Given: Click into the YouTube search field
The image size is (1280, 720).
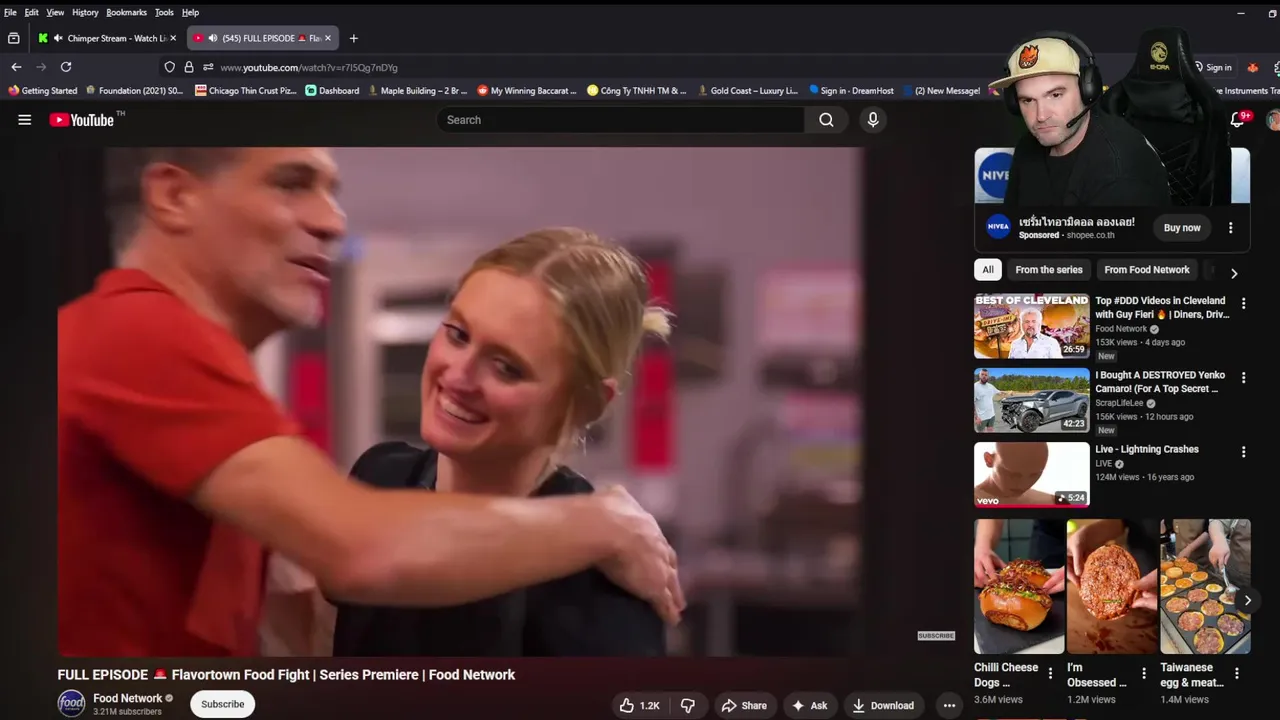Looking at the screenshot, I should [620, 120].
